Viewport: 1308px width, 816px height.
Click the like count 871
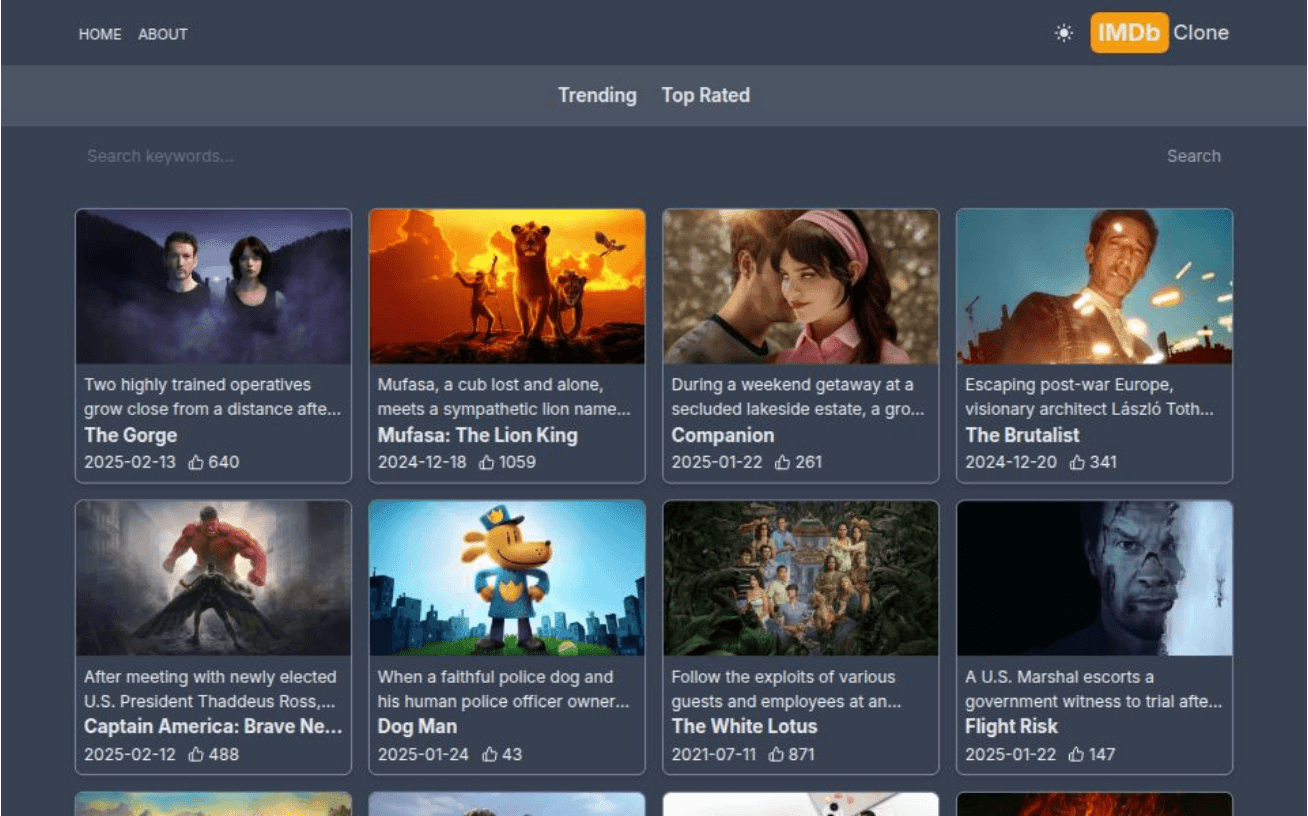tap(801, 754)
